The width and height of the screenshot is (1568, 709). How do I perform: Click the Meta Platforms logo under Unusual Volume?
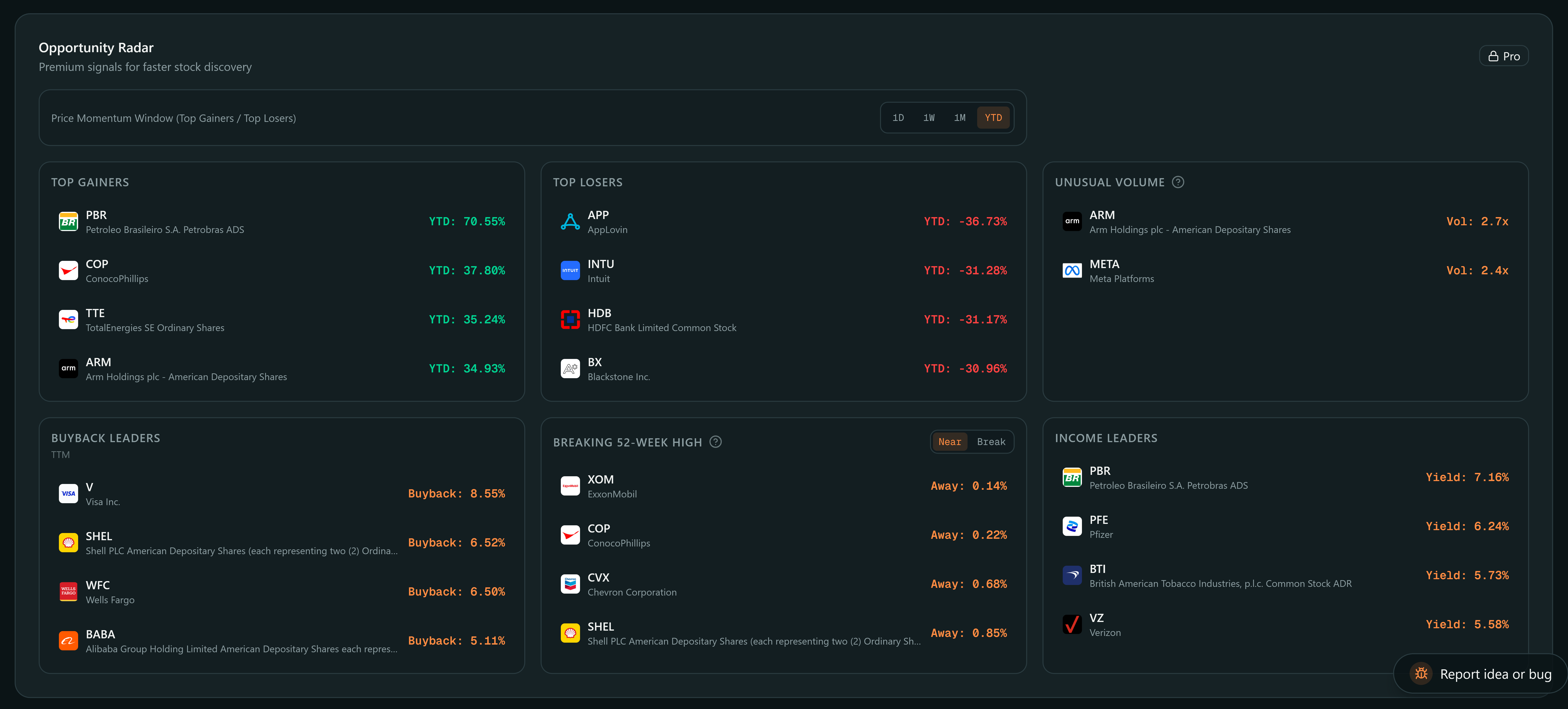(x=1071, y=270)
